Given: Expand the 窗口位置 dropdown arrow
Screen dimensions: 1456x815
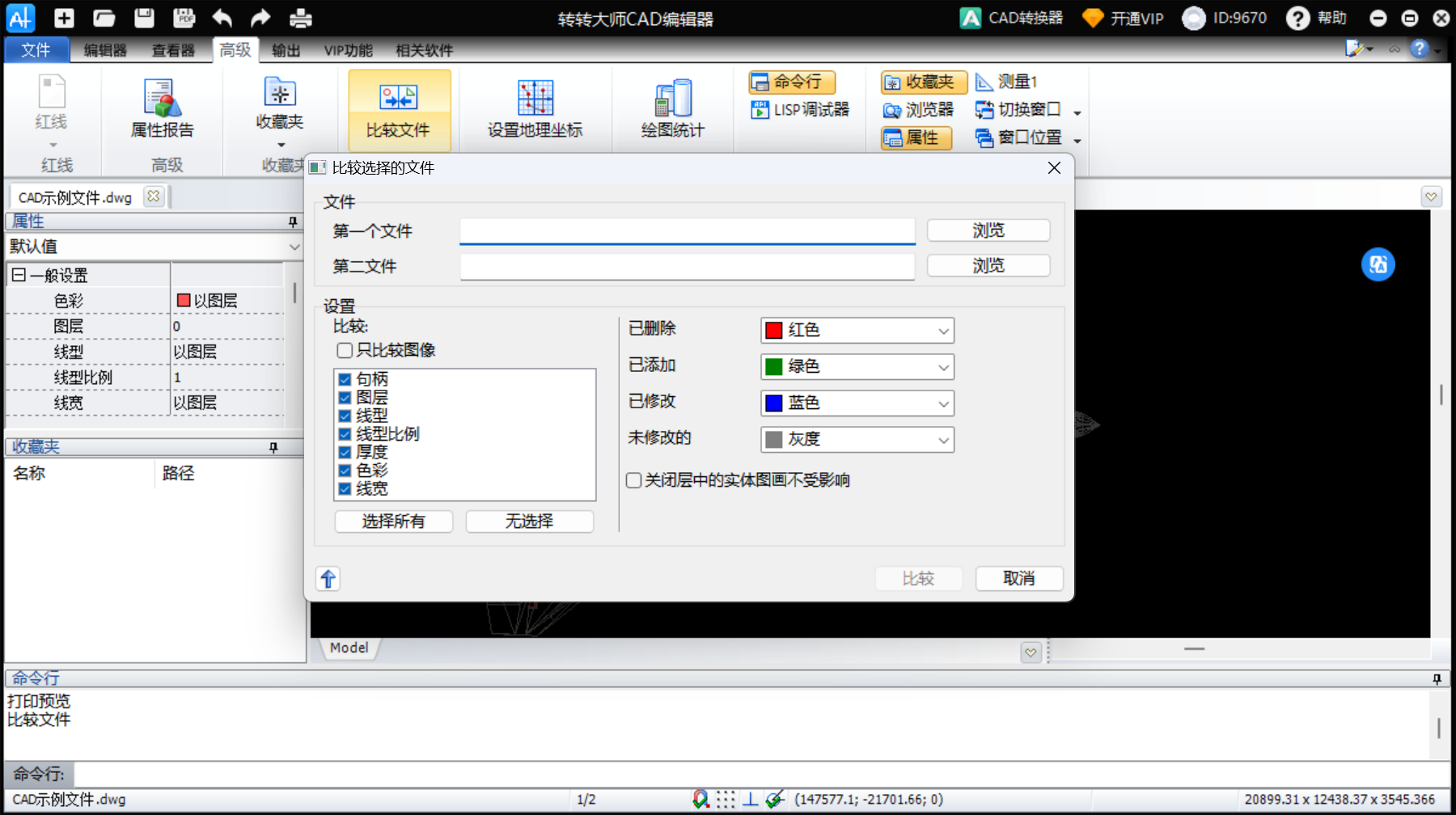Looking at the screenshot, I should (x=1077, y=141).
